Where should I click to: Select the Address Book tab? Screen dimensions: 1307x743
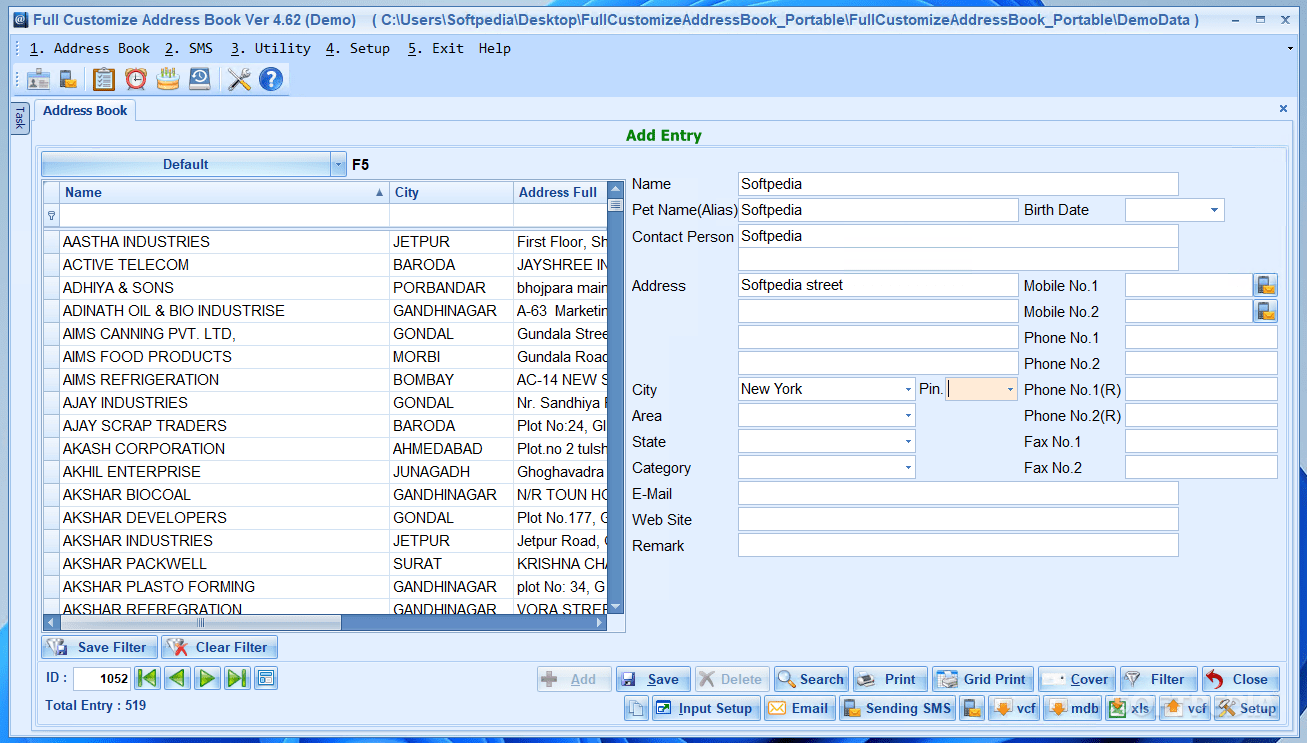coord(85,110)
